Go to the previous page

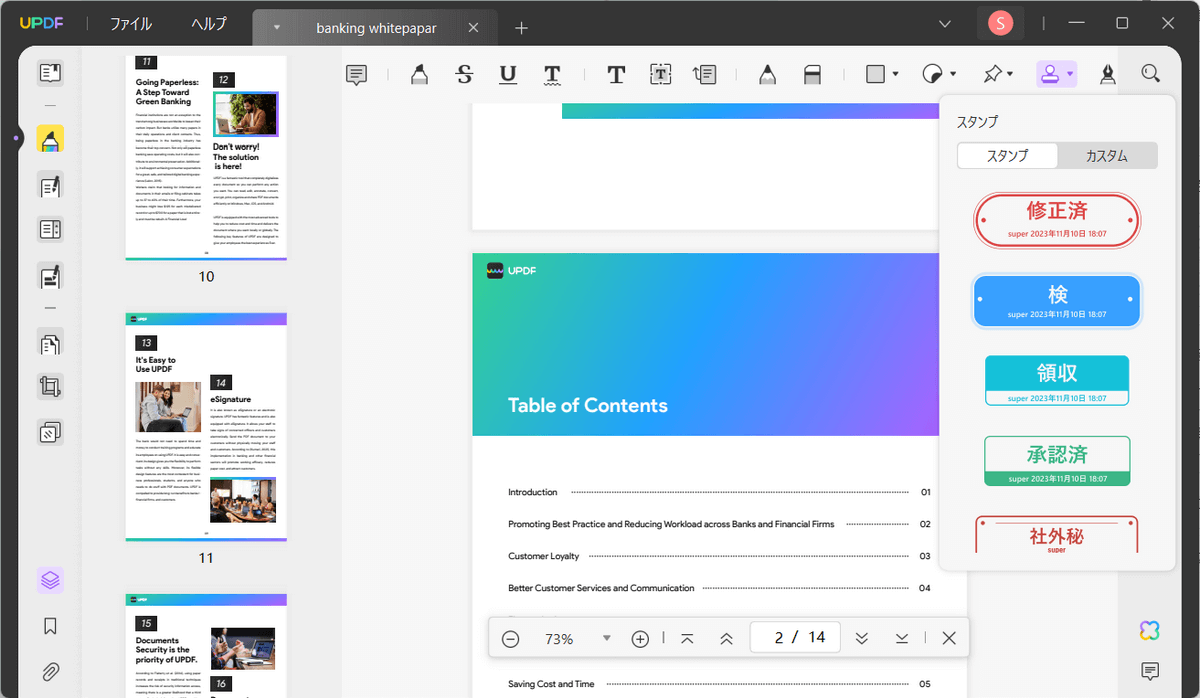pos(727,638)
